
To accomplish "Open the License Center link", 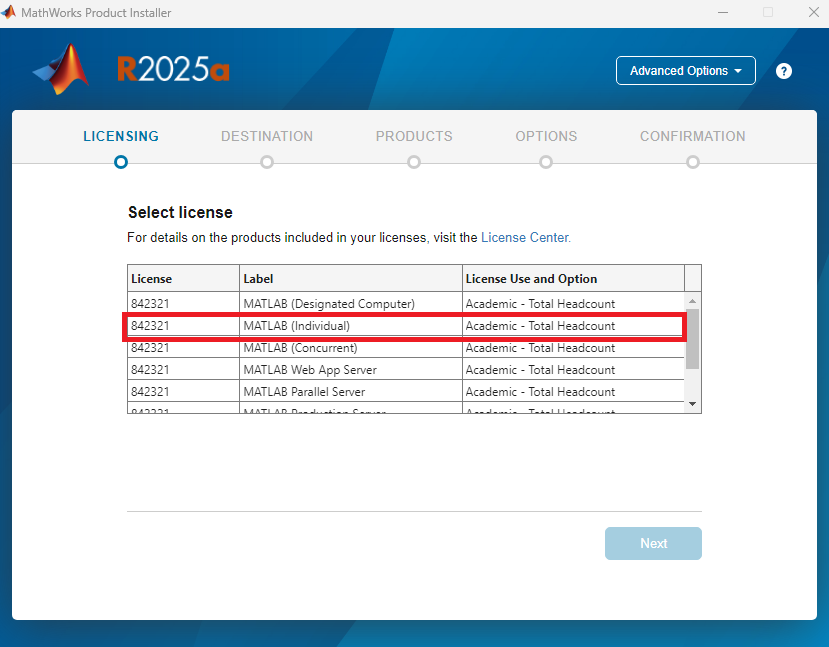I will pyautogui.click(x=525, y=238).
